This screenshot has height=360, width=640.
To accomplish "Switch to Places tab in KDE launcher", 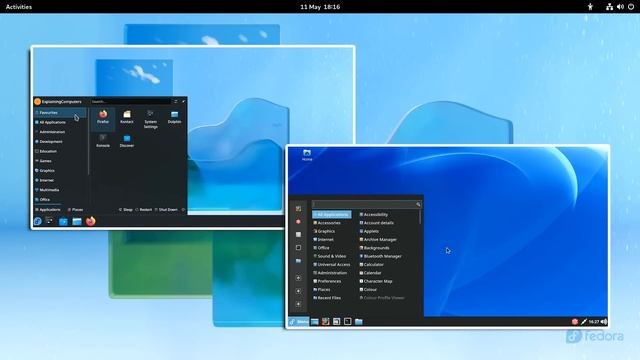I will [x=75, y=209].
